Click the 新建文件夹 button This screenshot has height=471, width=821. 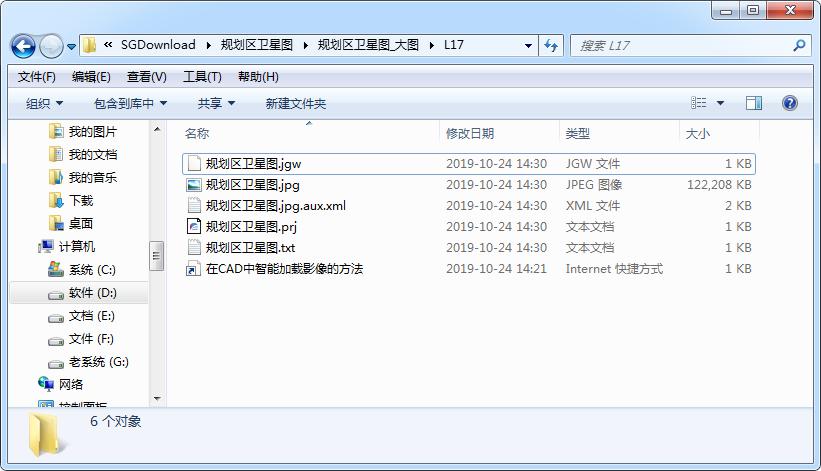click(295, 103)
